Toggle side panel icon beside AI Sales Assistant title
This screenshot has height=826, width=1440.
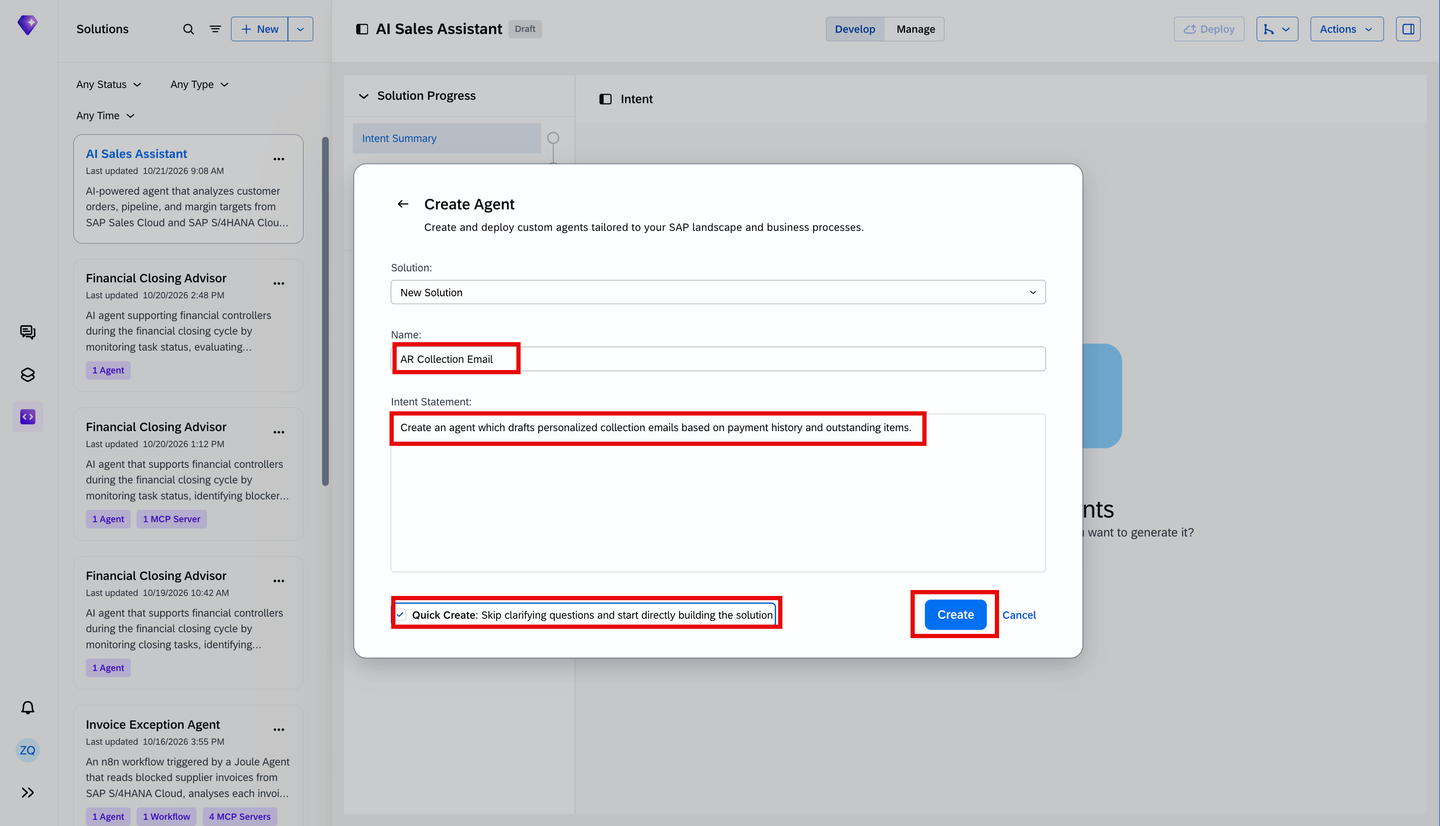coord(362,29)
